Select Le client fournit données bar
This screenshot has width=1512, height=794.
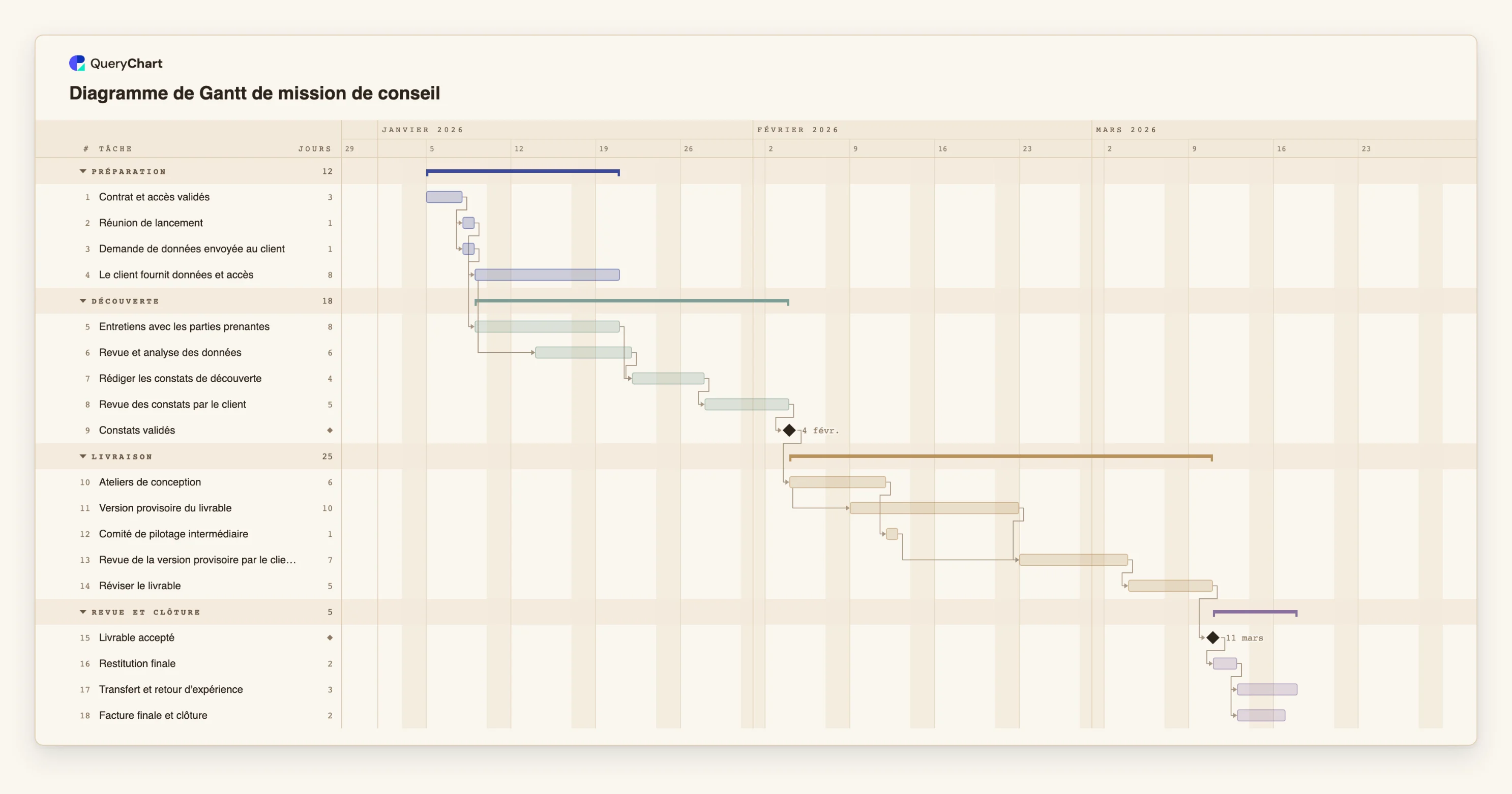(547, 274)
